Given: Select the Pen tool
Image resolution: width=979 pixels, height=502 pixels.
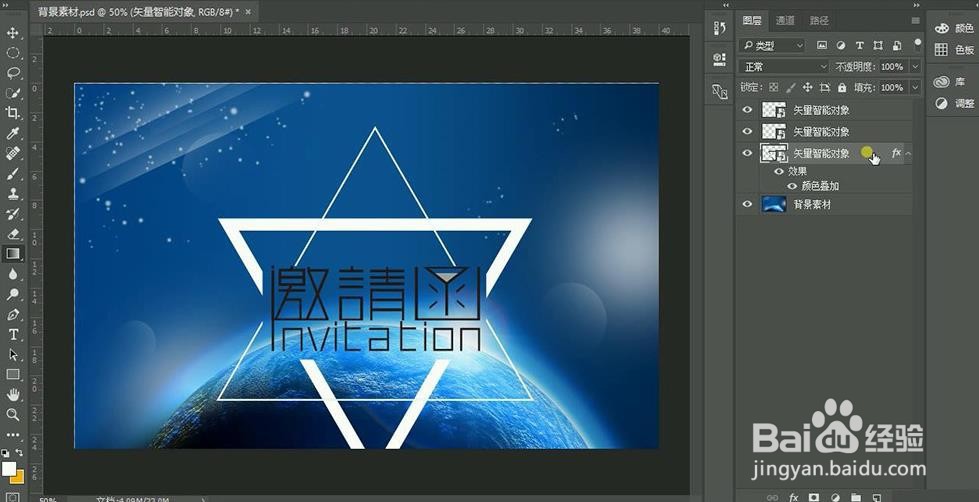Looking at the screenshot, I should point(12,314).
